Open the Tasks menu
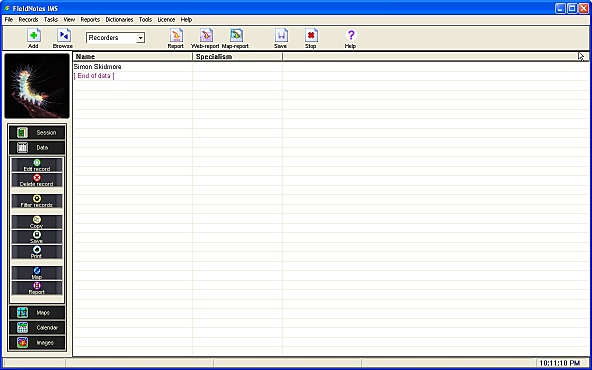This screenshot has width=592, height=370. tap(51, 20)
